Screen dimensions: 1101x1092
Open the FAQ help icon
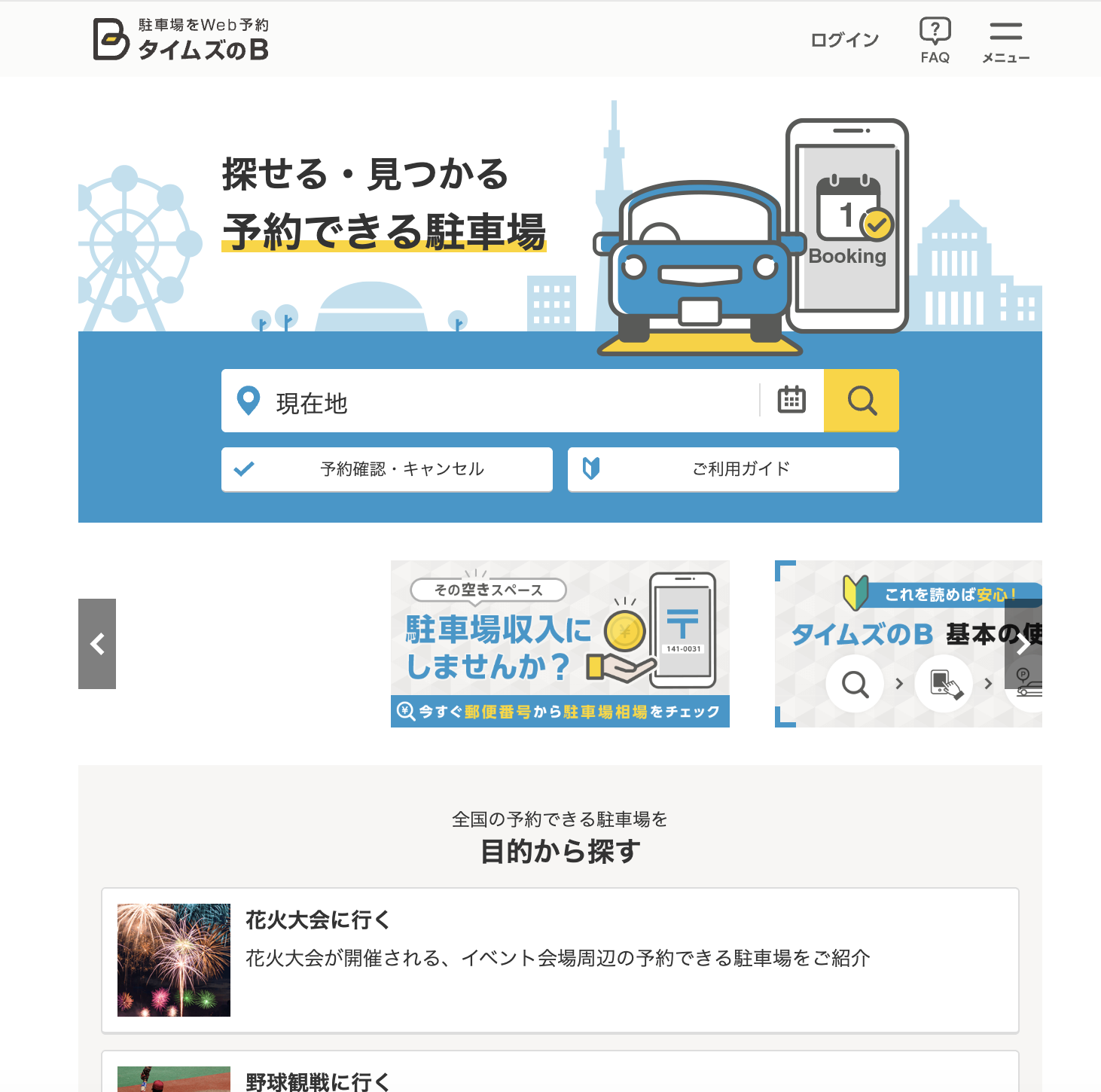[935, 41]
